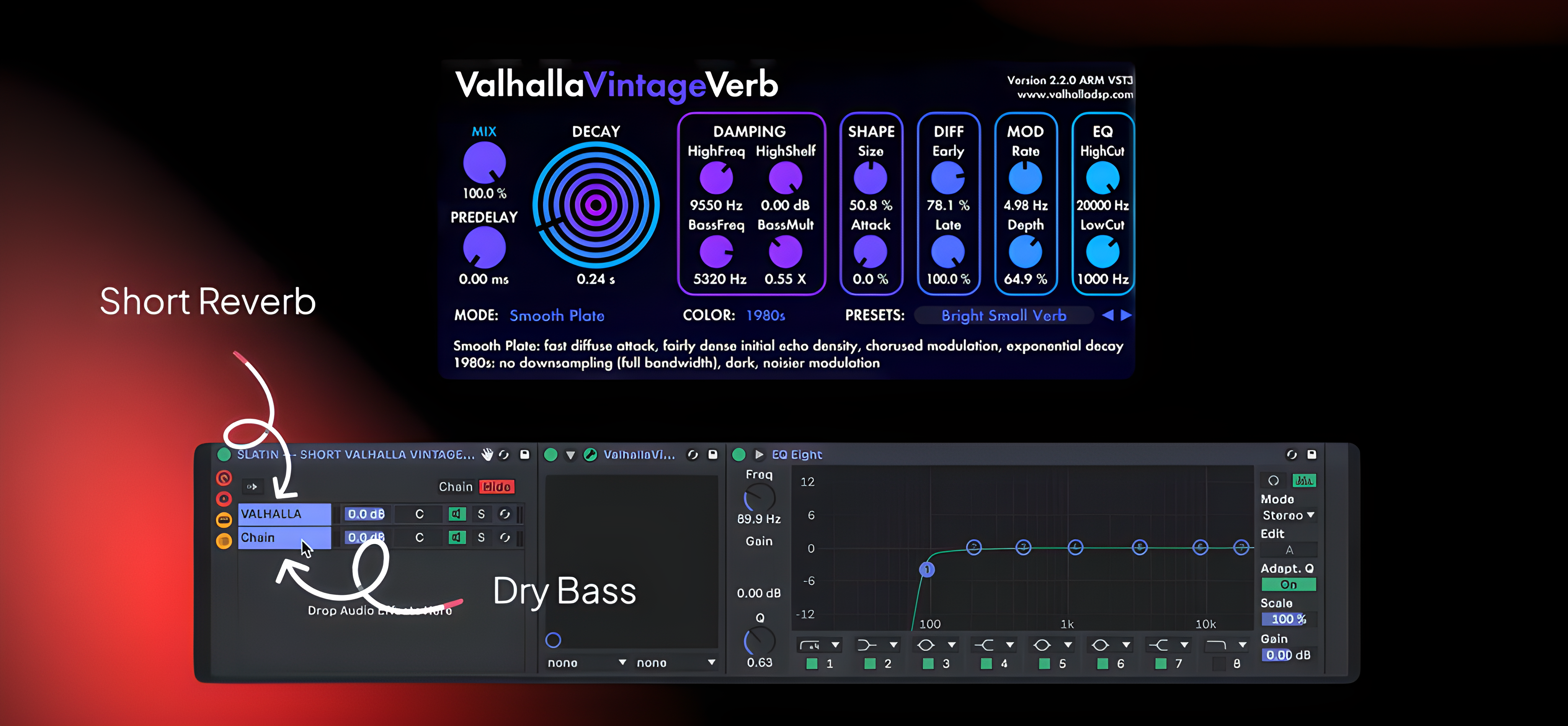Click the HighCut EQ knob in Valhalla

(1102, 178)
